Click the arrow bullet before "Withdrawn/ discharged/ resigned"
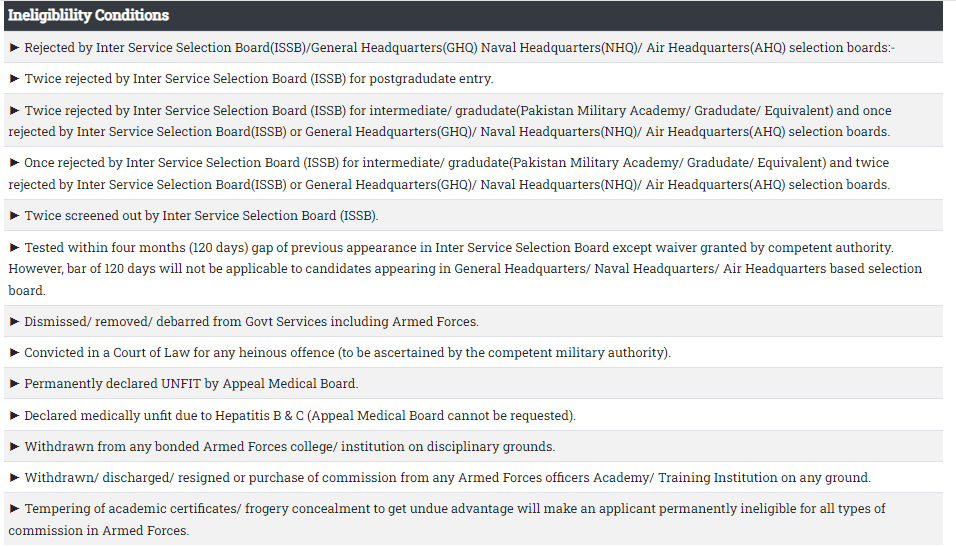 click(14, 477)
